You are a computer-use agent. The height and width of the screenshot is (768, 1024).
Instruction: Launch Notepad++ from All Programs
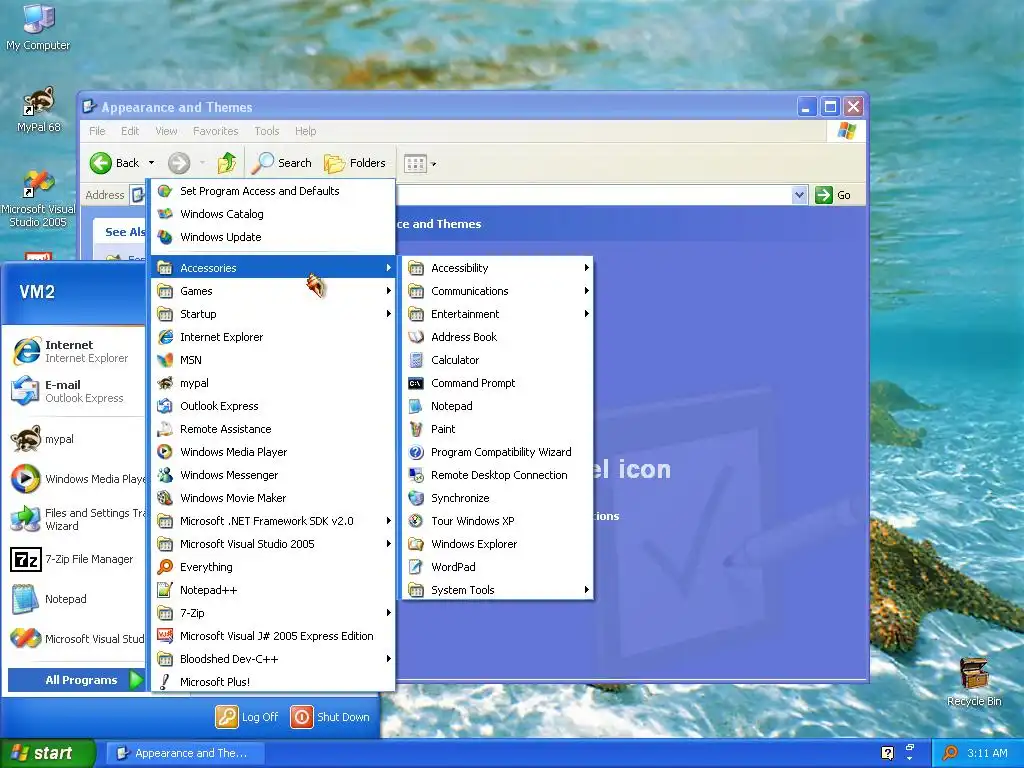pos(273,590)
